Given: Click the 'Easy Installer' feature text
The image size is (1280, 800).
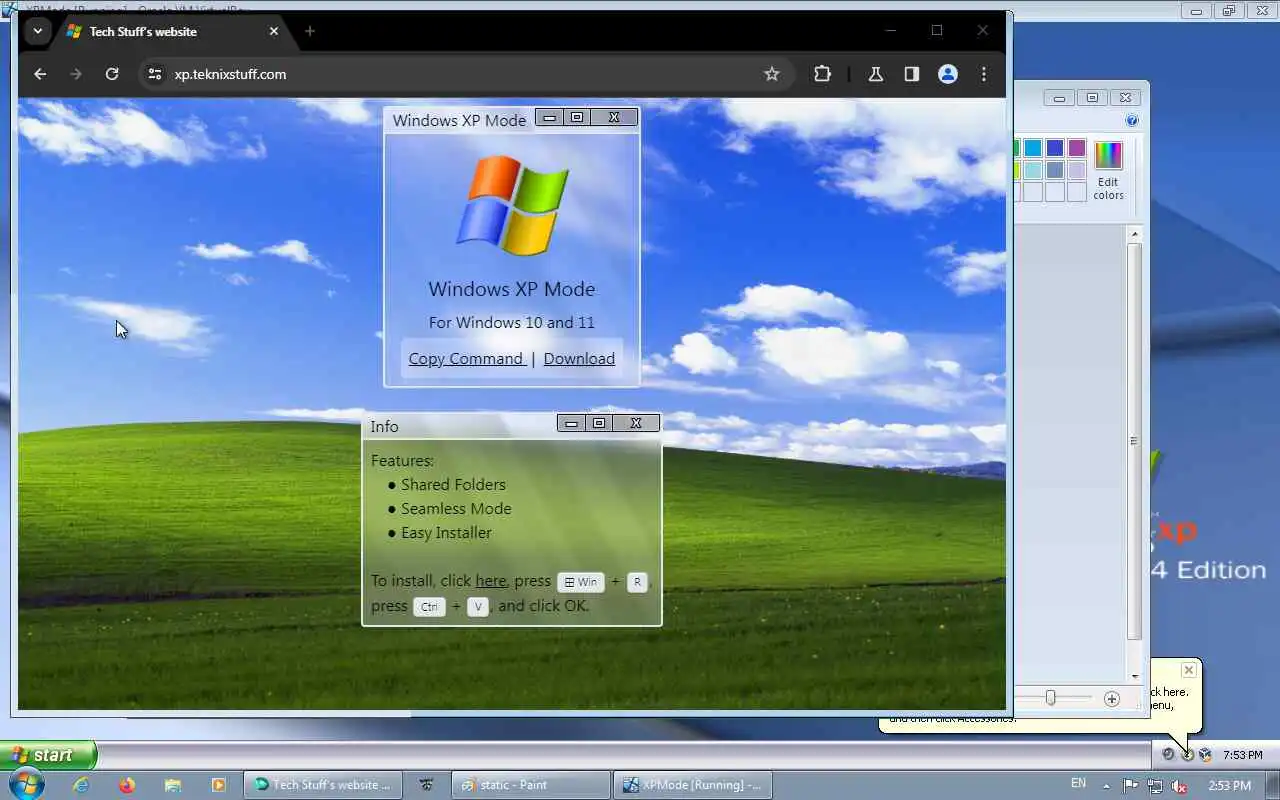Looking at the screenshot, I should [446, 532].
